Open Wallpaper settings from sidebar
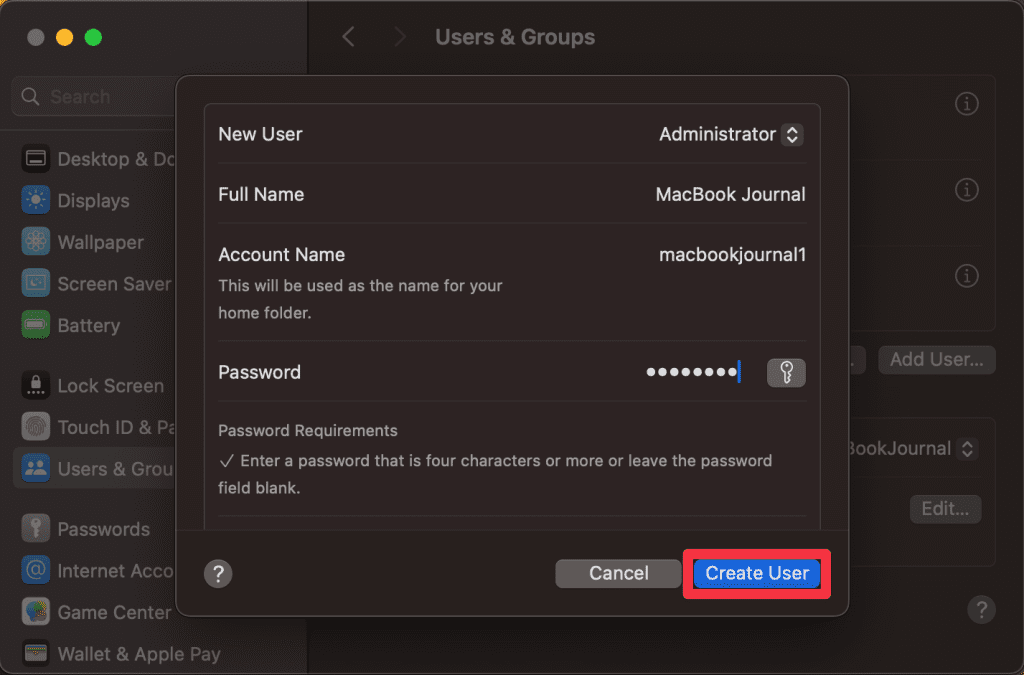The height and width of the screenshot is (675, 1024). [x=100, y=243]
